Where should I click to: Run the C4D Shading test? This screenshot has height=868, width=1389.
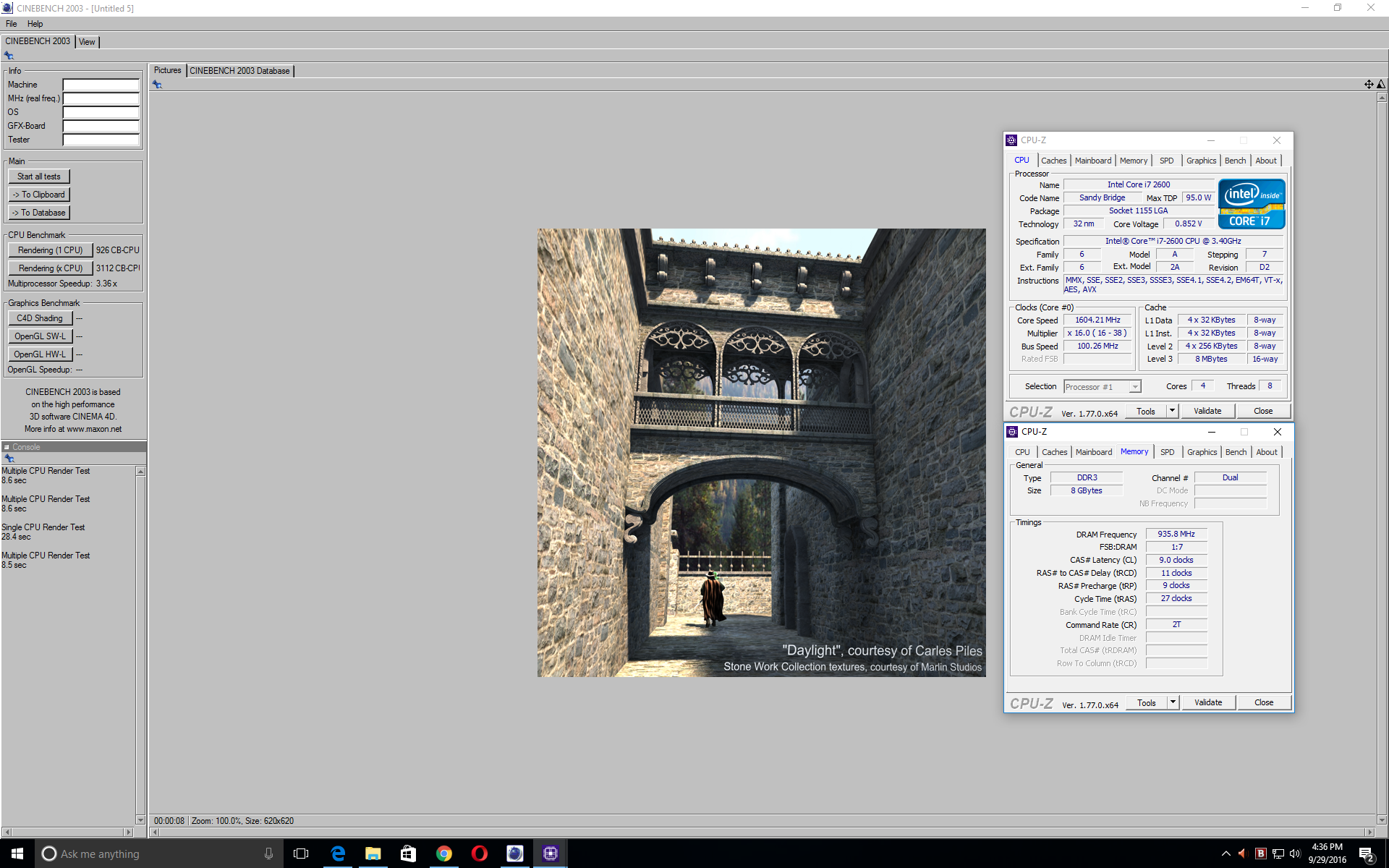[40, 318]
